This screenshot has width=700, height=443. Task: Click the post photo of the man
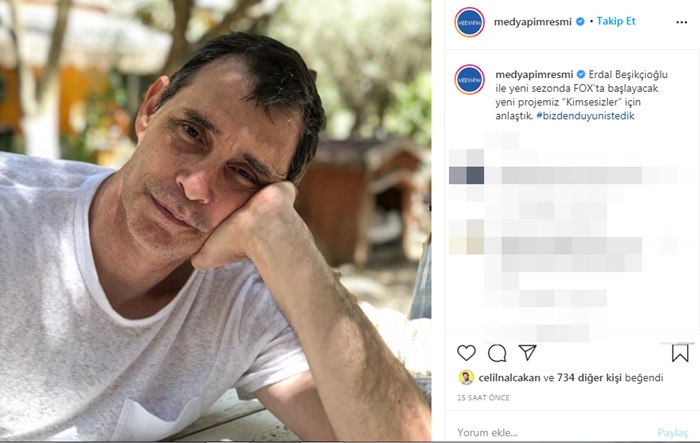tap(216, 220)
